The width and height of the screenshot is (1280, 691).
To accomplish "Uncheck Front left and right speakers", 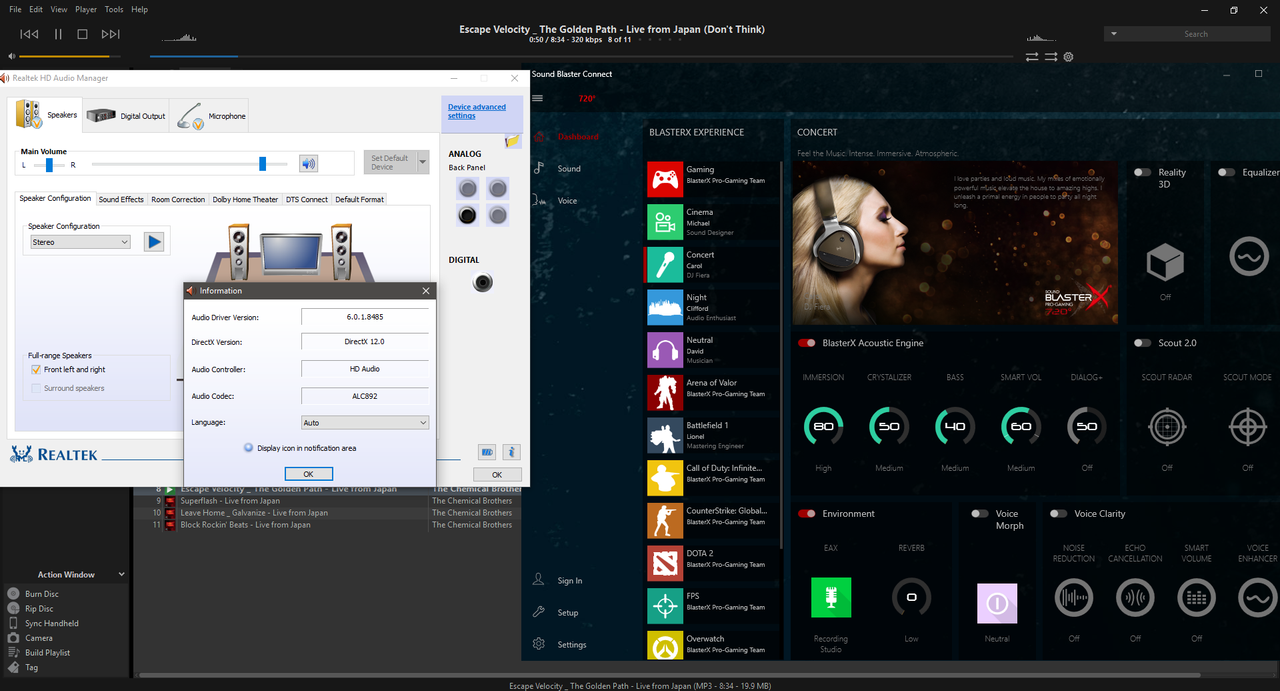I will [37, 370].
